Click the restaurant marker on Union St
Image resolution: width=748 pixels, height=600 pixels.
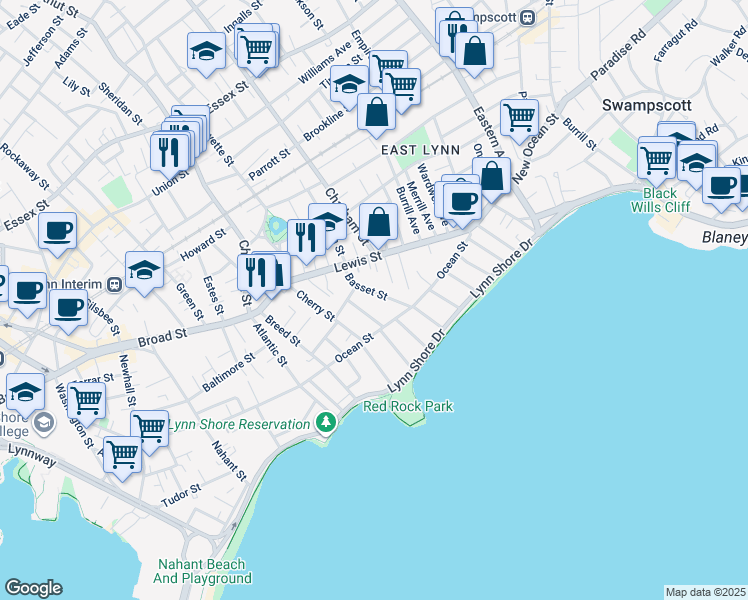[168, 151]
